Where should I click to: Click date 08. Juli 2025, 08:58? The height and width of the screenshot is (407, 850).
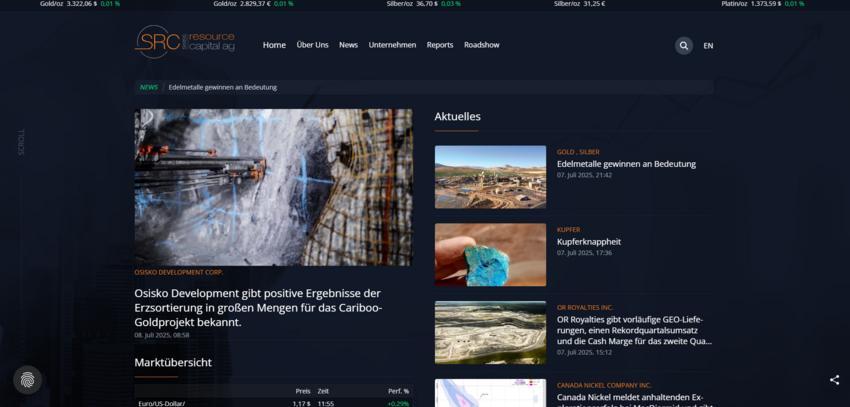[x=162, y=335]
